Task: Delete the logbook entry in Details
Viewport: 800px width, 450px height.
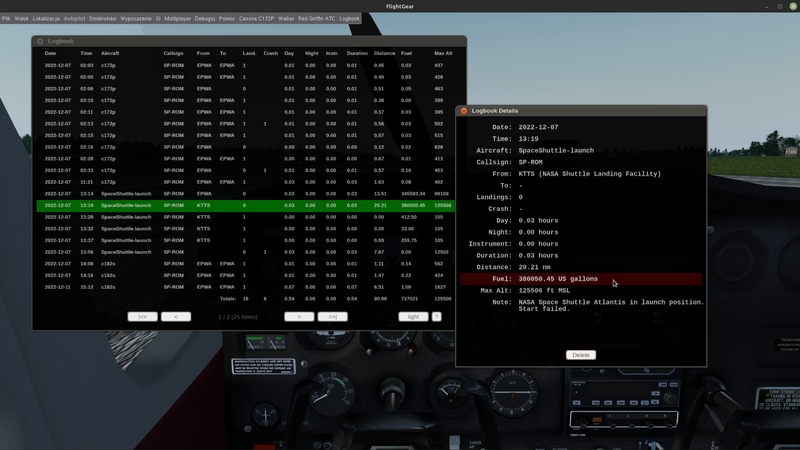Action: tap(581, 355)
